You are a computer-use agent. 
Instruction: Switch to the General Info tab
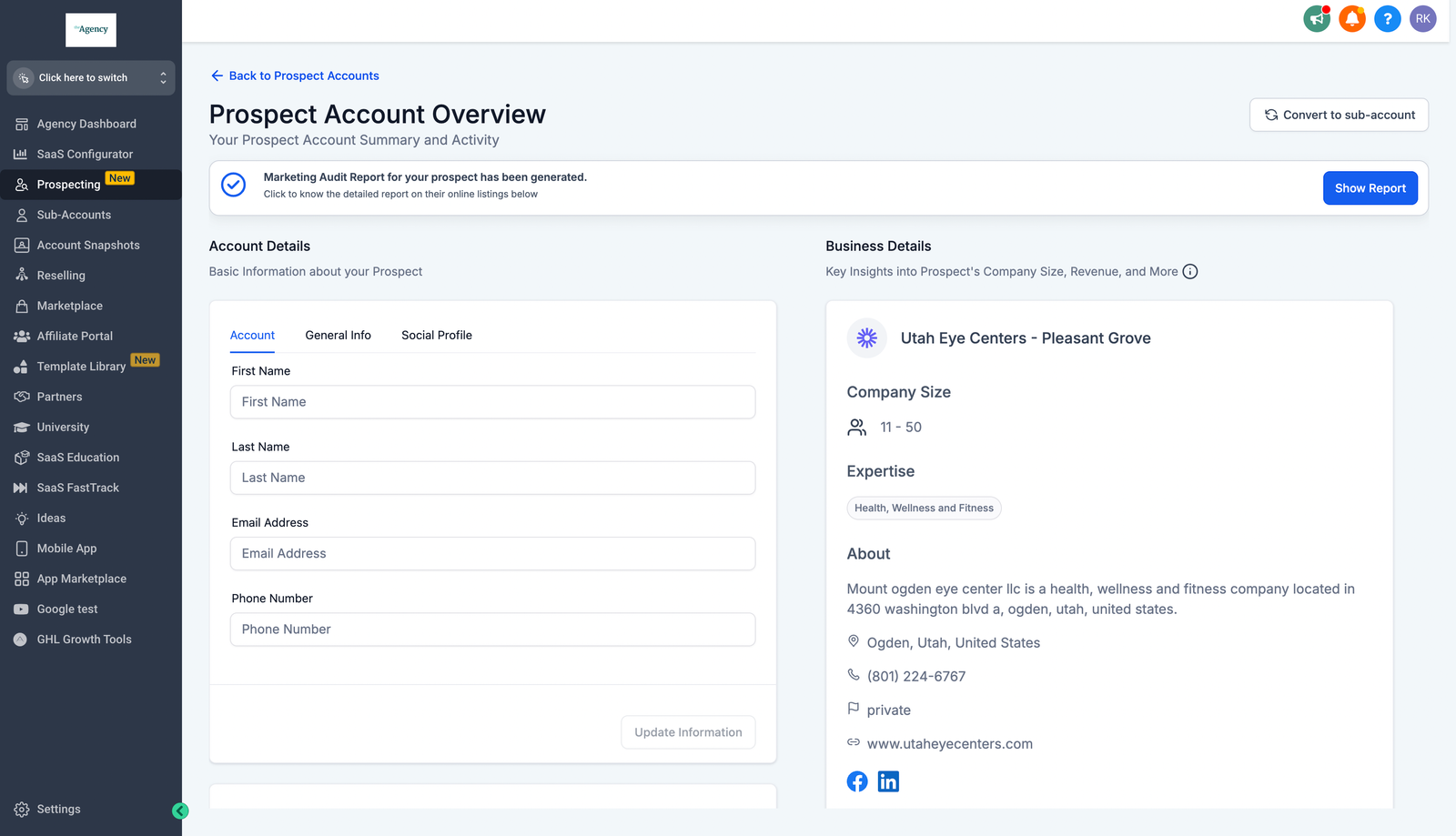tap(338, 336)
